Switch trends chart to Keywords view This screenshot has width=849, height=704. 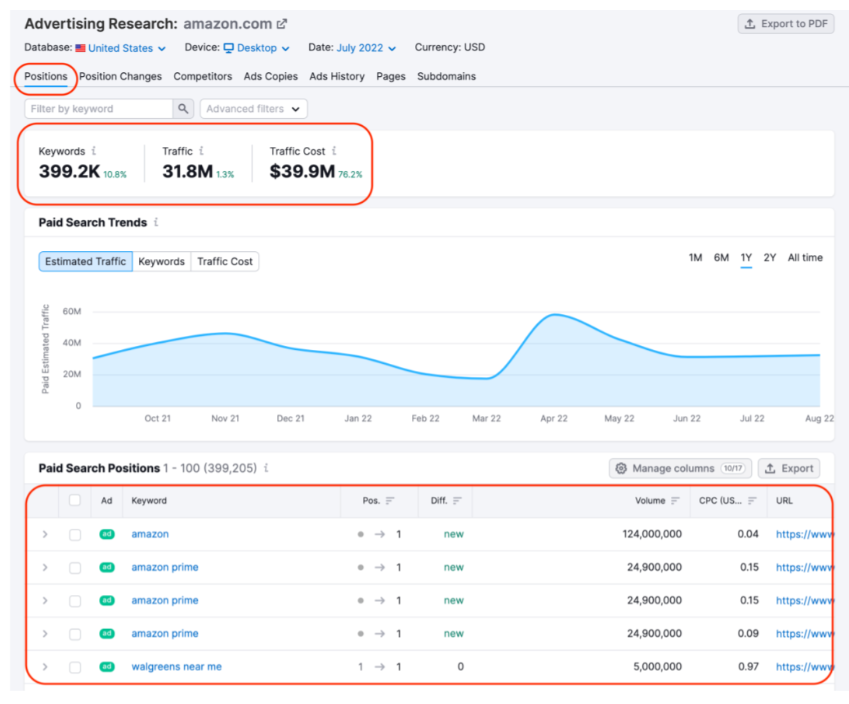pos(161,262)
